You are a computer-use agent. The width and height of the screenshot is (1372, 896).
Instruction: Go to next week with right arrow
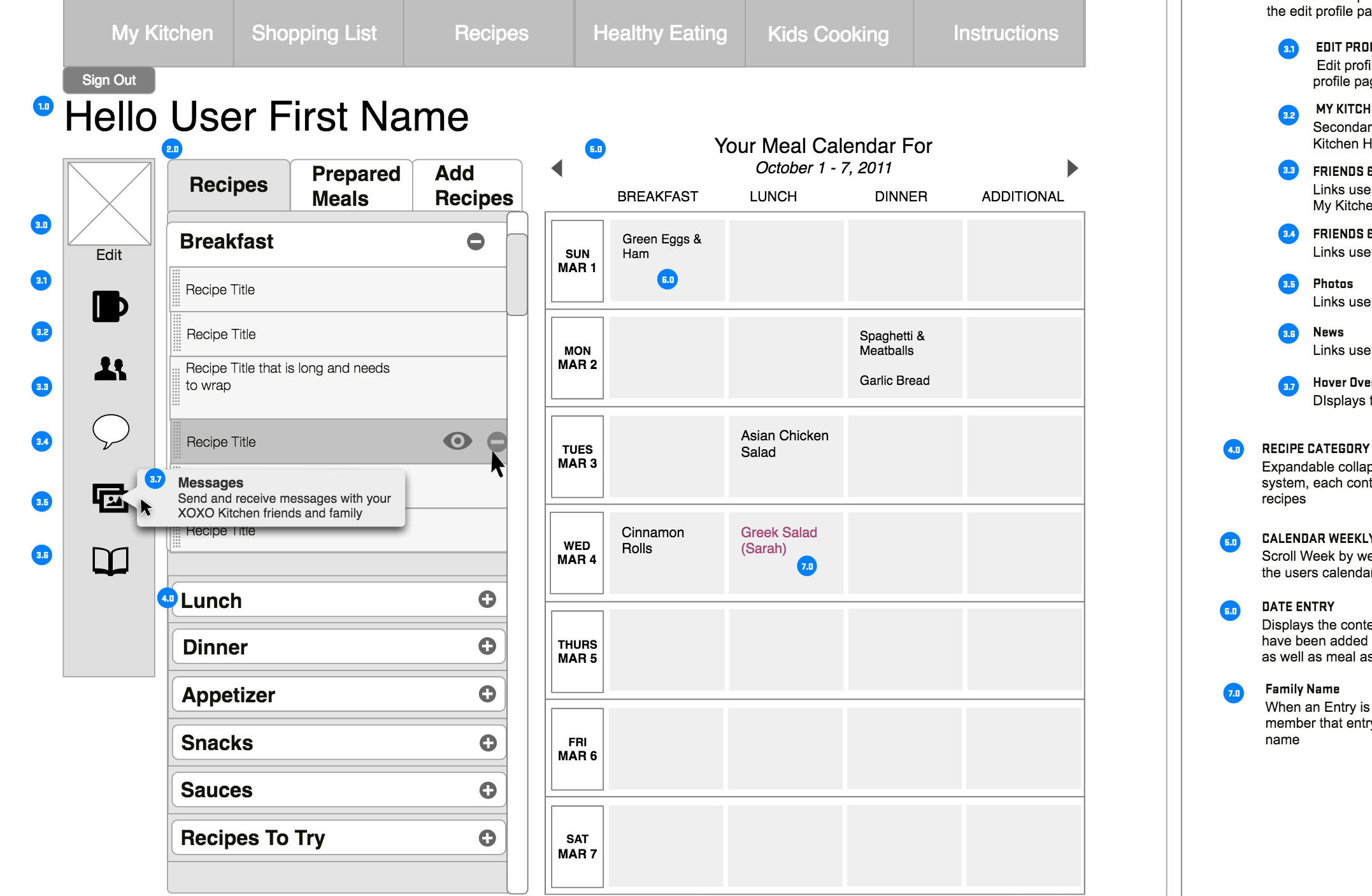pyautogui.click(x=1073, y=168)
